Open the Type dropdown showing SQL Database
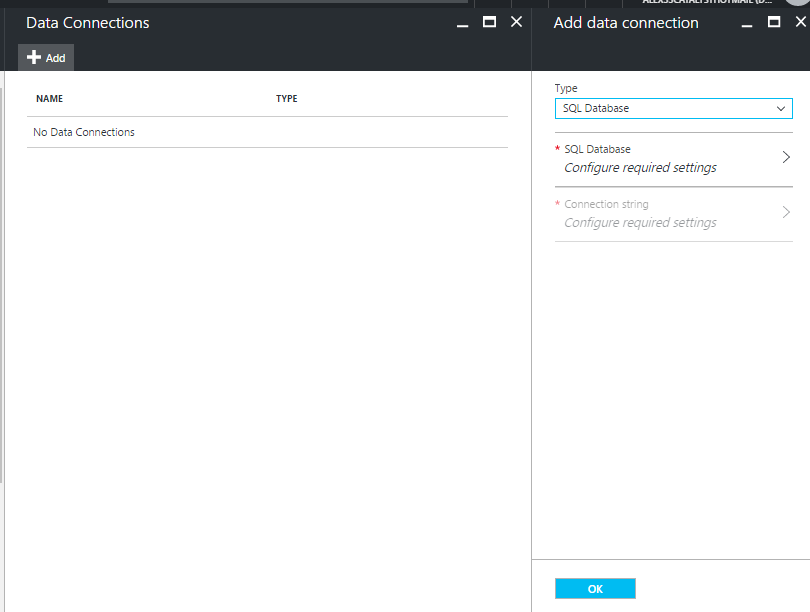810x612 pixels. (x=674, y=108)
